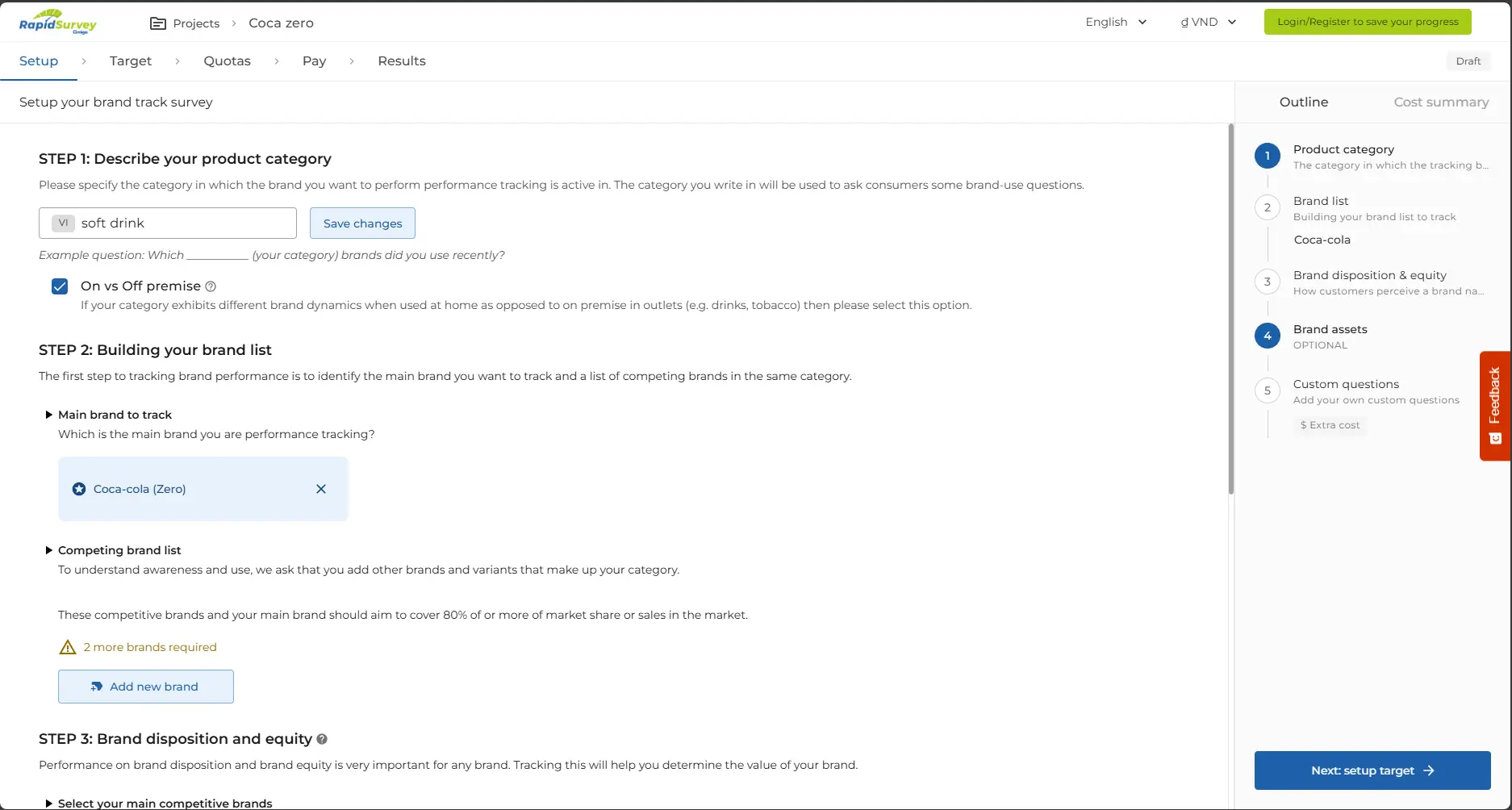This screenshot has height=810, width=1512.
Task: Go to outline step 1 circle
Action: pyautogui.click(x=1268, y=156)
